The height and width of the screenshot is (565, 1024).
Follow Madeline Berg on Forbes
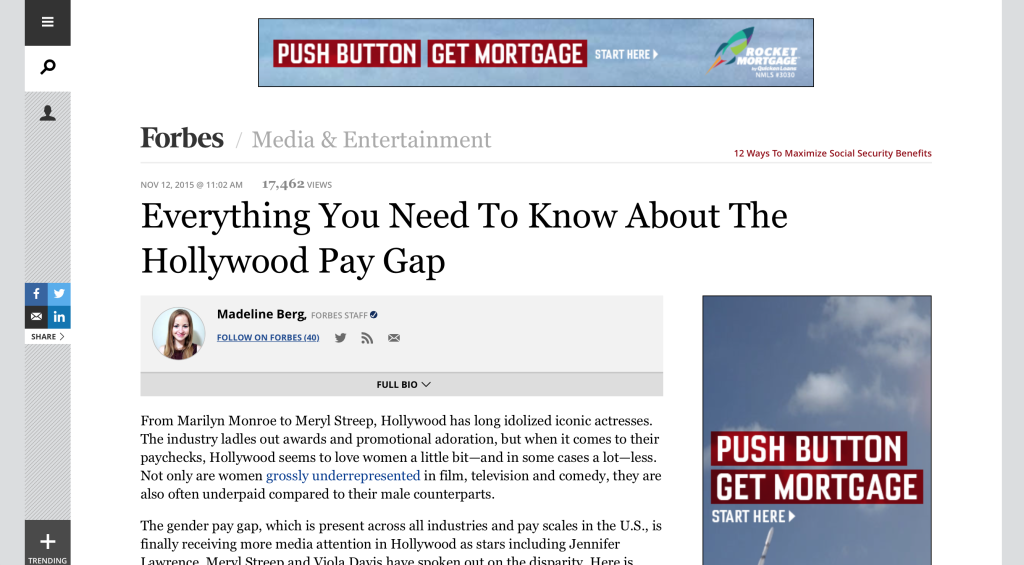268,338
